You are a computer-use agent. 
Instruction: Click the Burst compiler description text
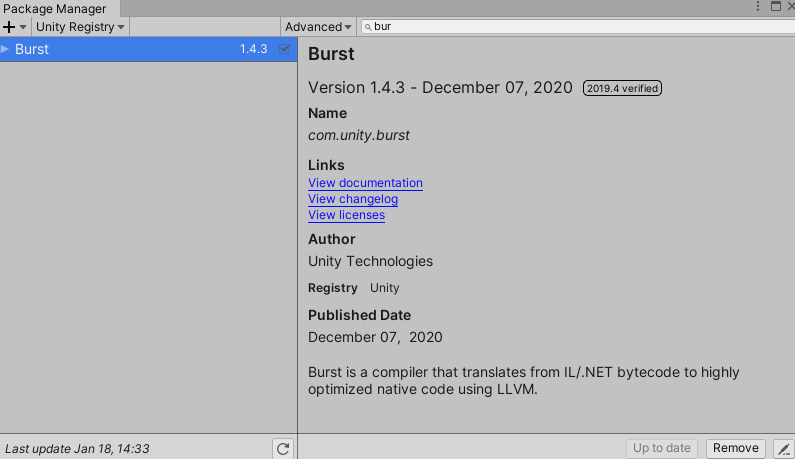point(524,381)
